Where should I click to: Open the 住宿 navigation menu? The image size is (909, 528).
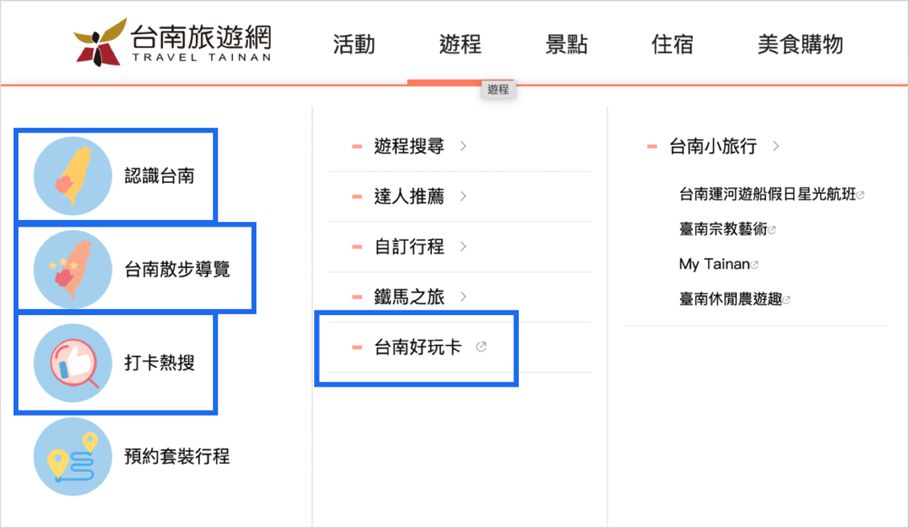(672, 44)
